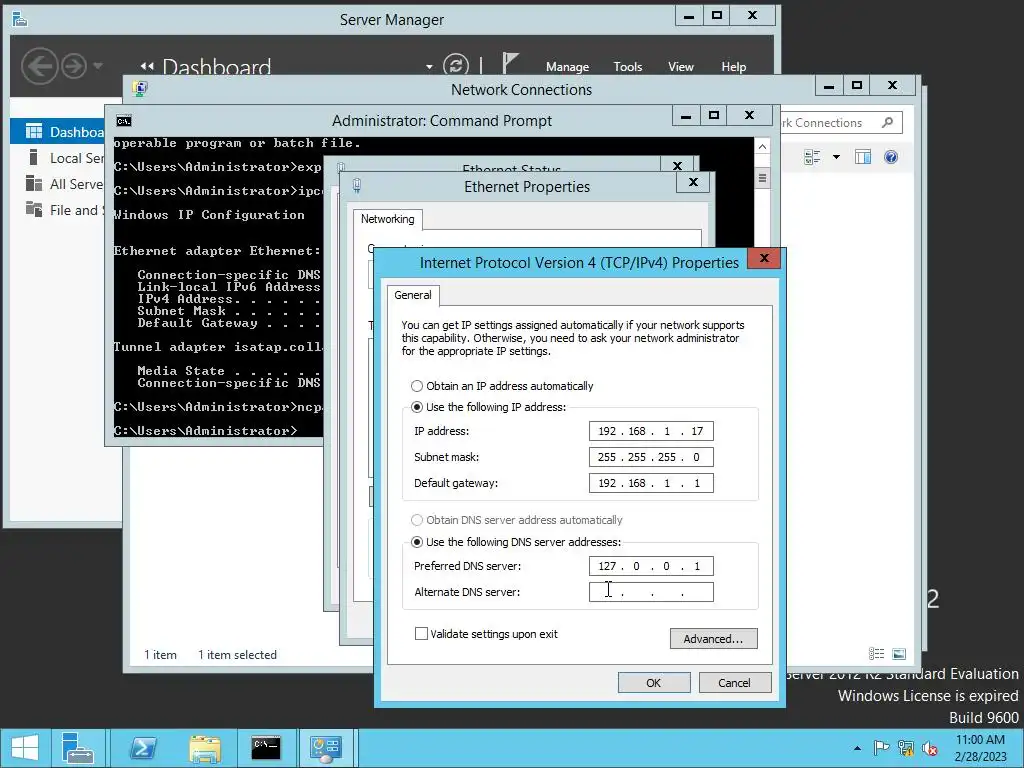Expand the breadcrumb dropdown next to Dashboard
Screen dimensions: 1024x768
coord(429,67)
